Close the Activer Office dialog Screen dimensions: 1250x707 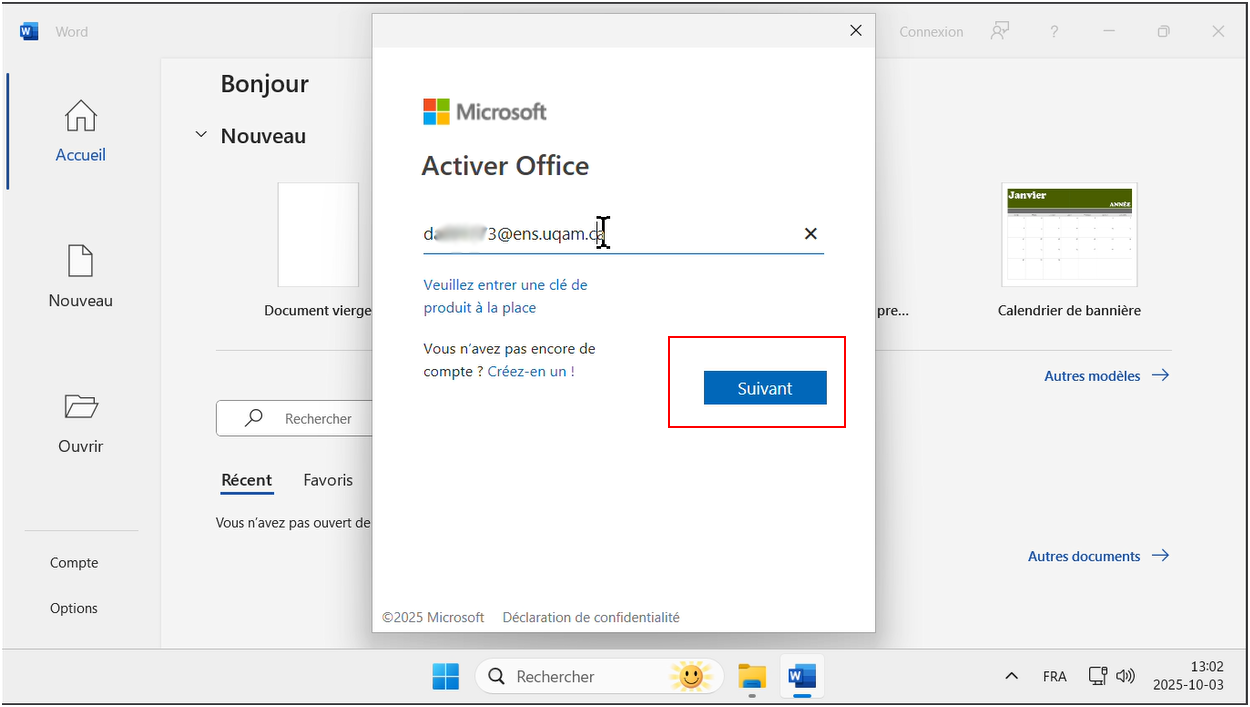855,31
